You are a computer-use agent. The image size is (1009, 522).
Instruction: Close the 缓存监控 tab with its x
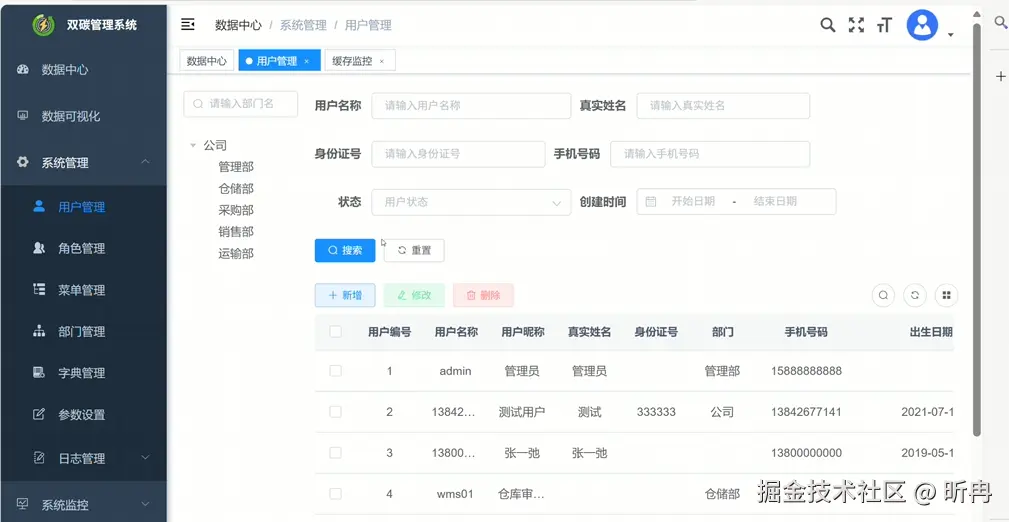coord(382,61)
